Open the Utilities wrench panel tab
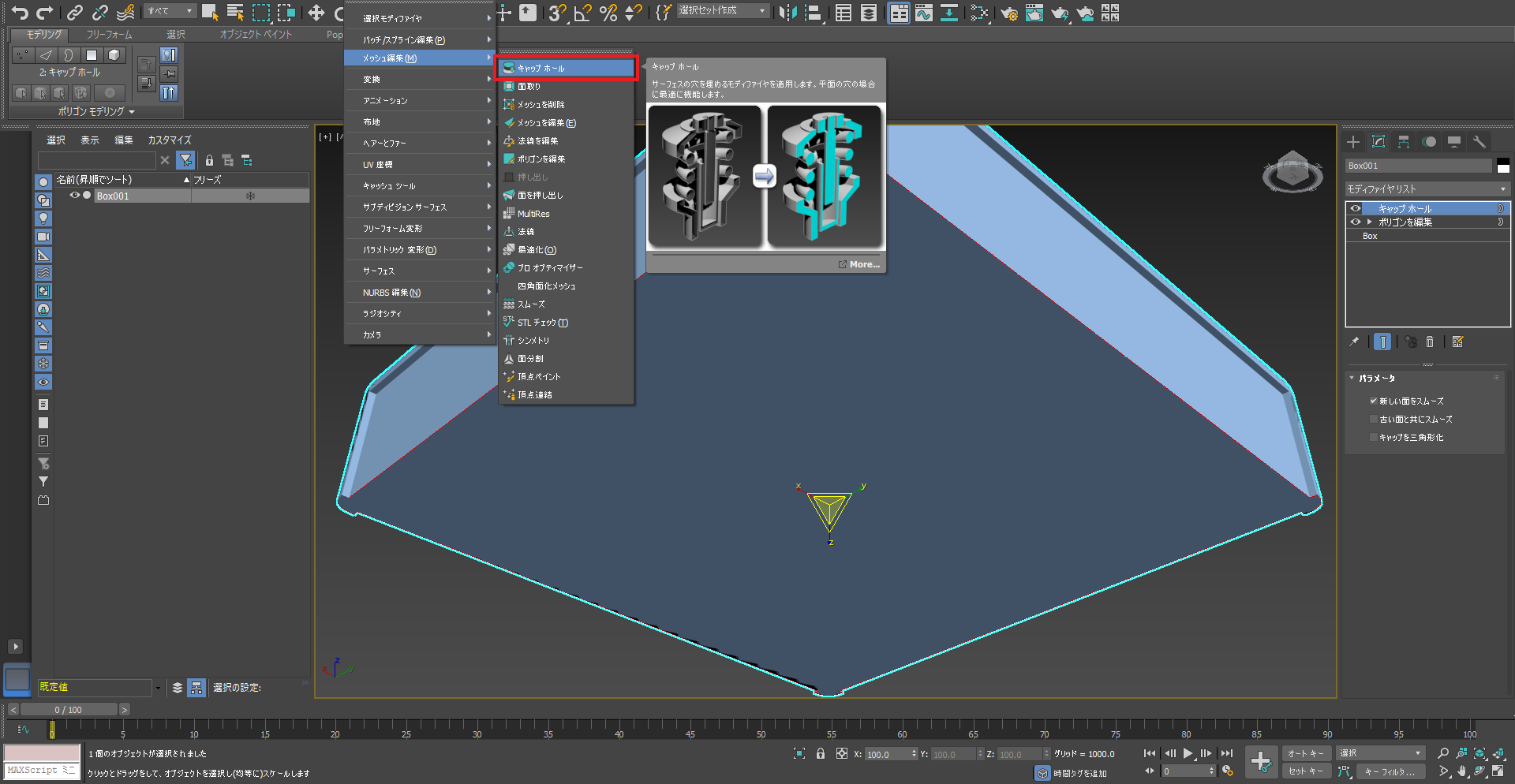Viewport: 1515px width, 784px height. coord(1479,142)
